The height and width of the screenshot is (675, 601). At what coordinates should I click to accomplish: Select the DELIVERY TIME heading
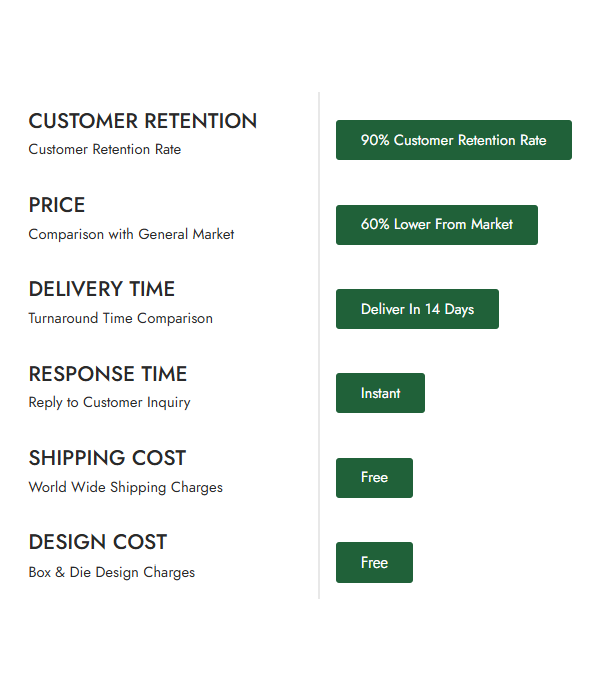coord(102,289)
